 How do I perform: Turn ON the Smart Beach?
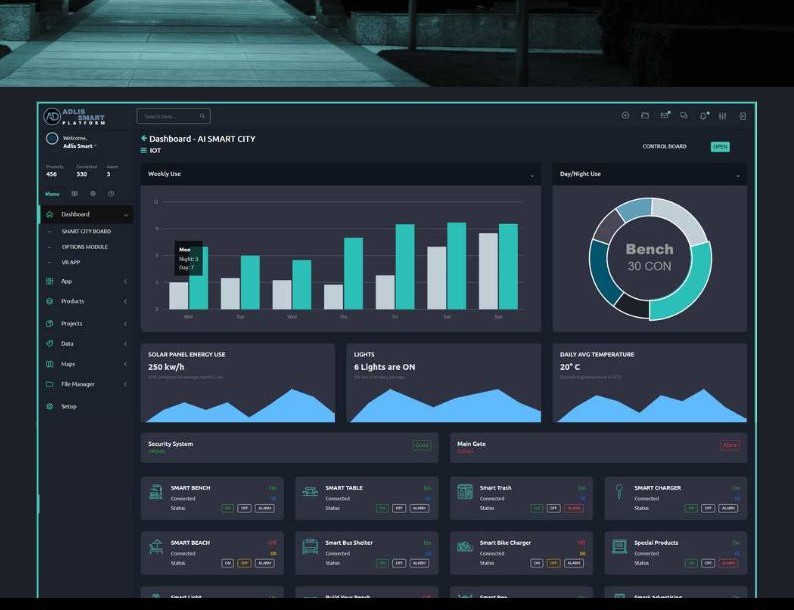point(228,563)
